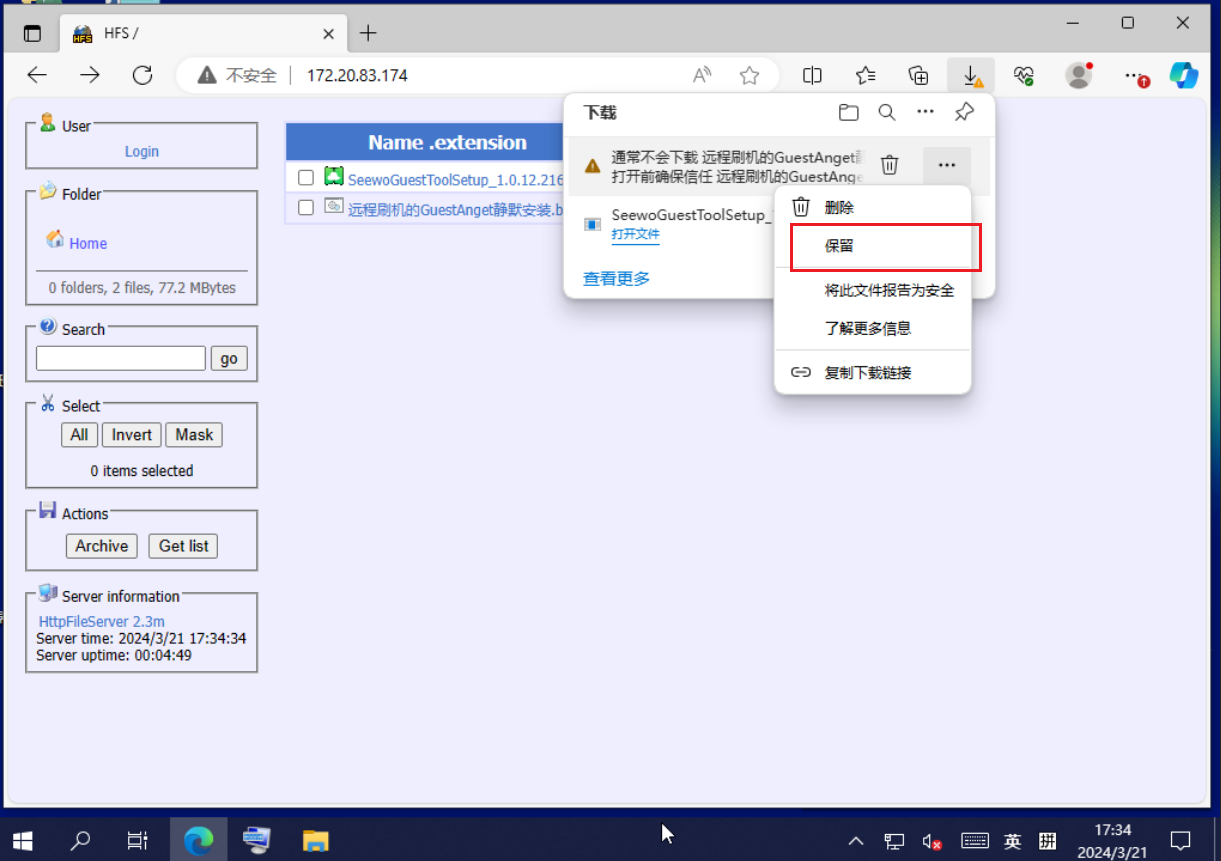Go forward to the next page
The height and width of the screenshot is (861, 1221).
90,75
